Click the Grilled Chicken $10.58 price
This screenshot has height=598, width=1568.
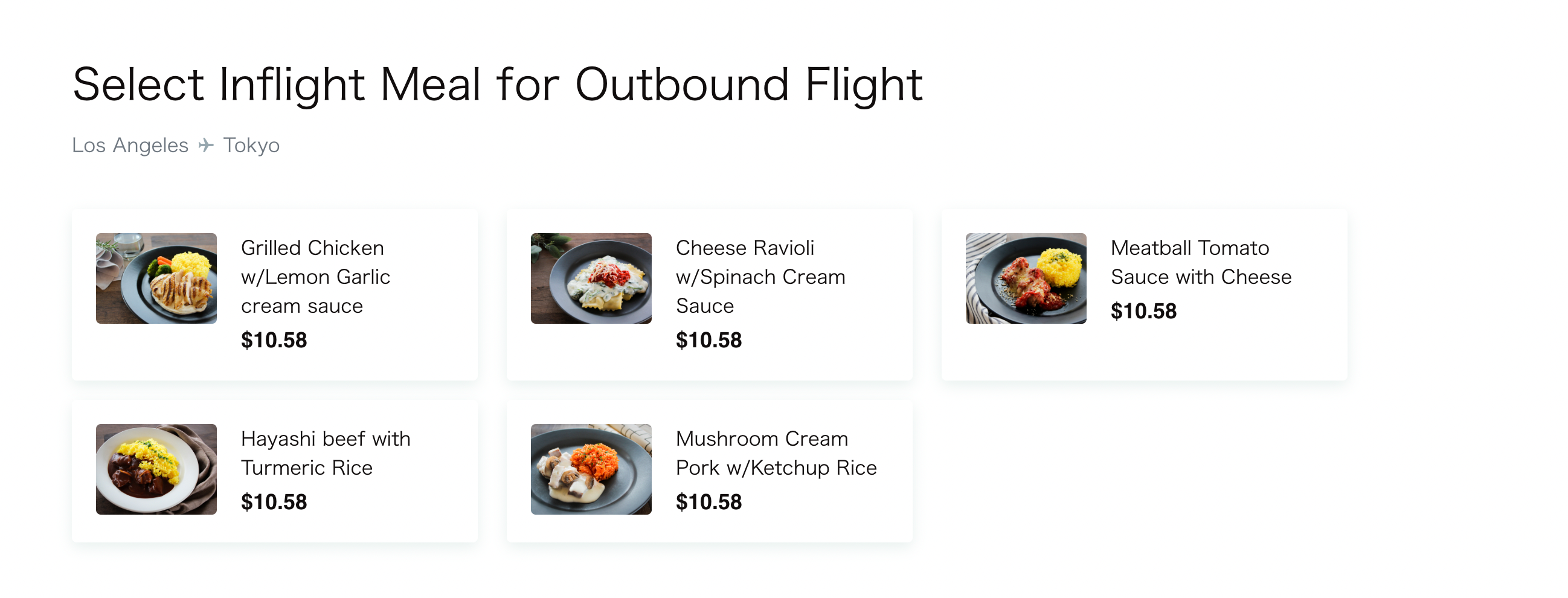(x=274, y=340)
